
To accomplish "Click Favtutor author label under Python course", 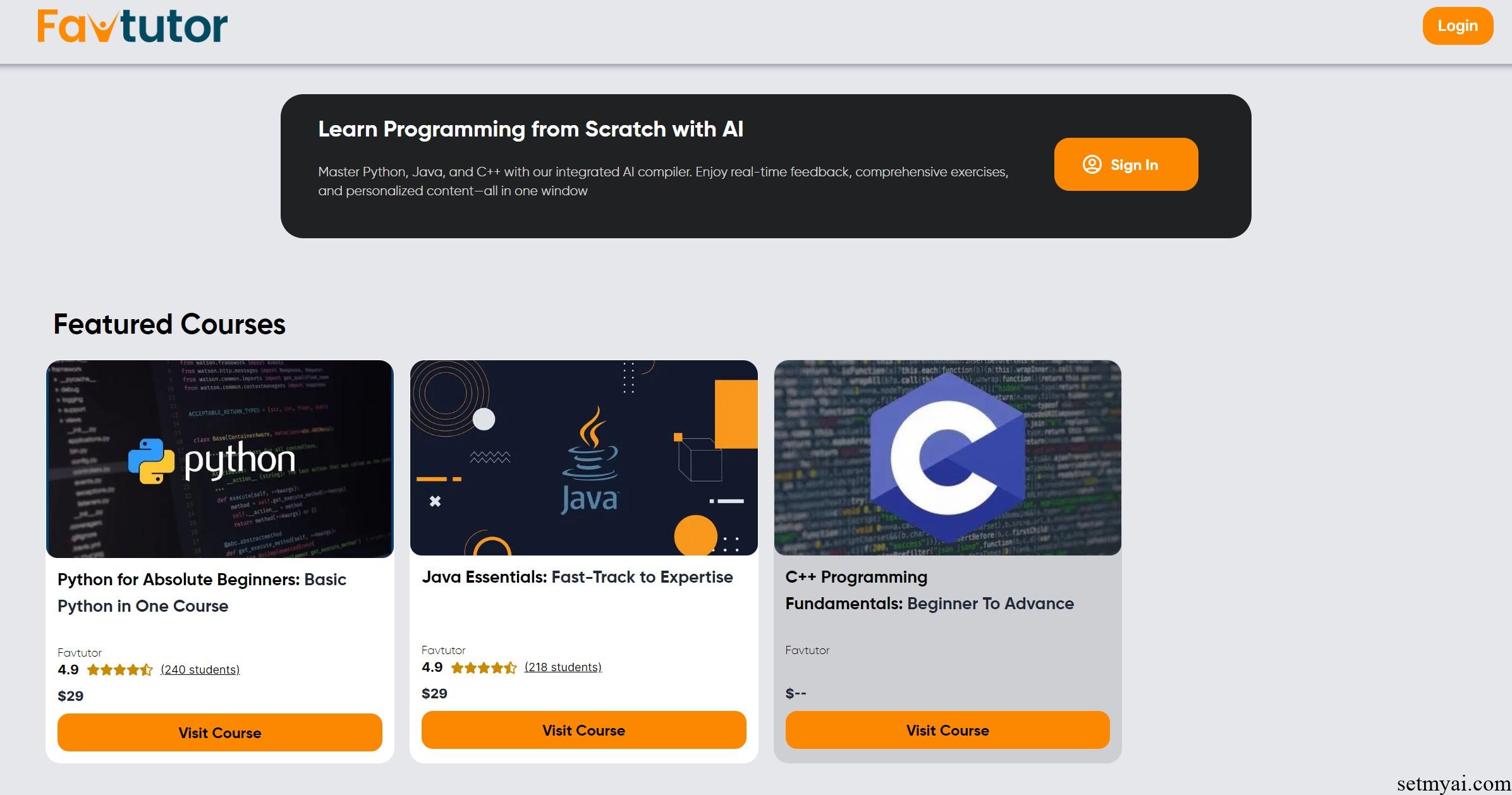I will click(80, 652).
